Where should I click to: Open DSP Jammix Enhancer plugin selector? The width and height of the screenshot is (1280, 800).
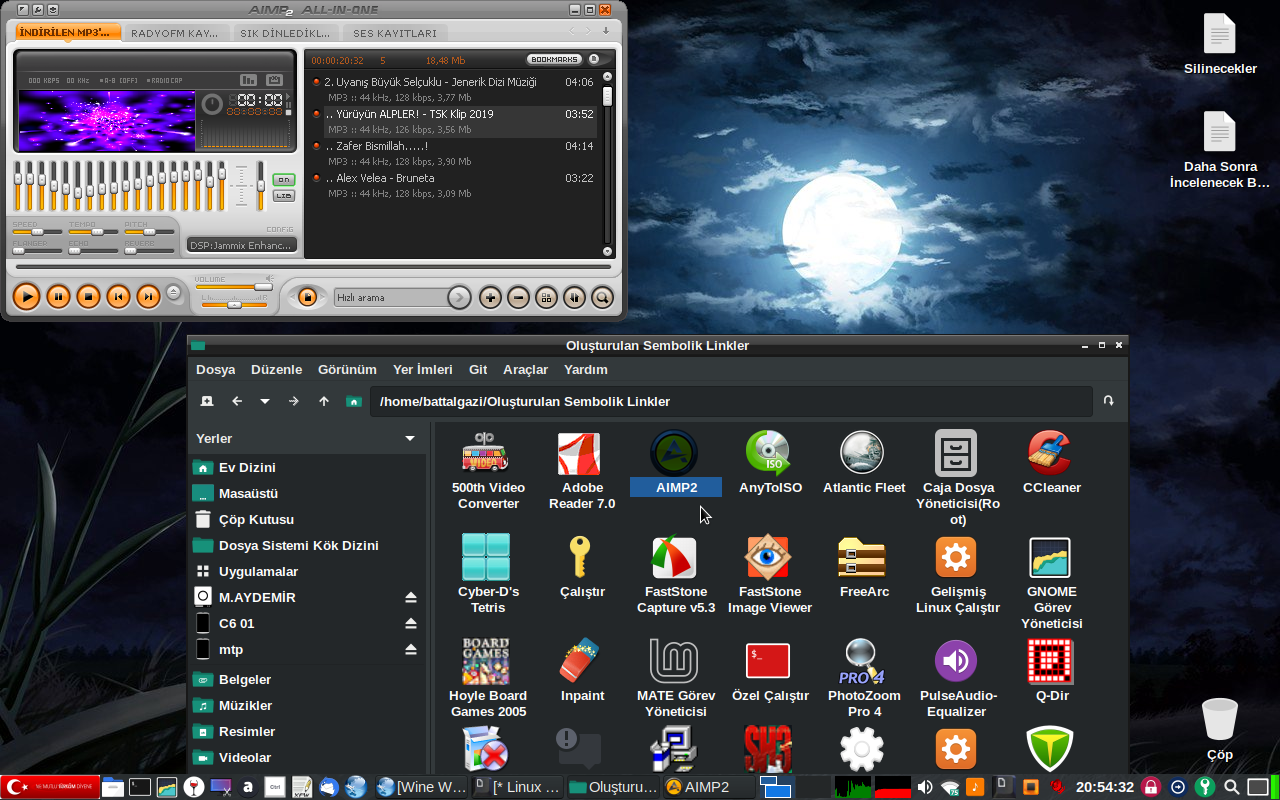pyautogui.click(x=241, y=245)
